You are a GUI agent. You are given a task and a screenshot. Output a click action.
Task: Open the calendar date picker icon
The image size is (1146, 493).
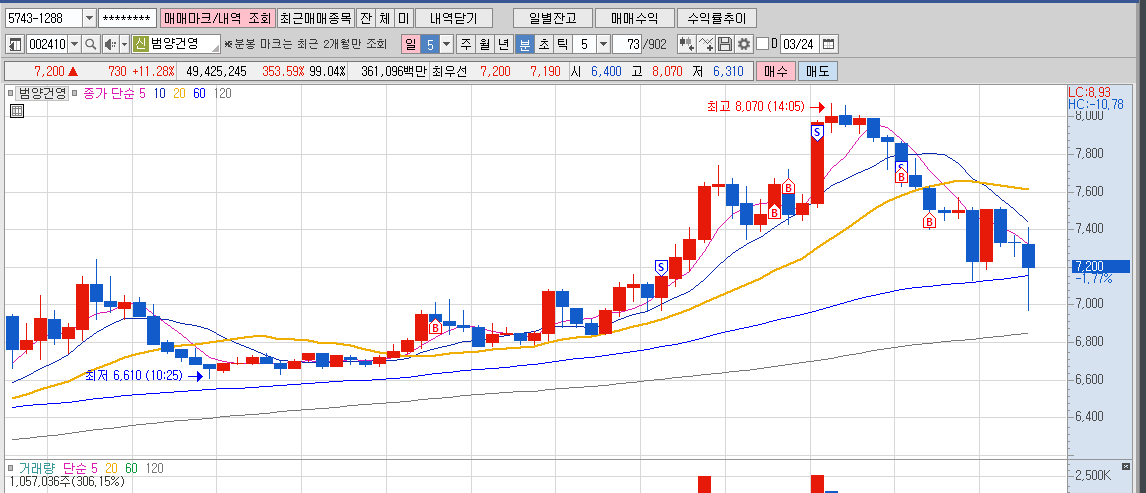(828, 45)
